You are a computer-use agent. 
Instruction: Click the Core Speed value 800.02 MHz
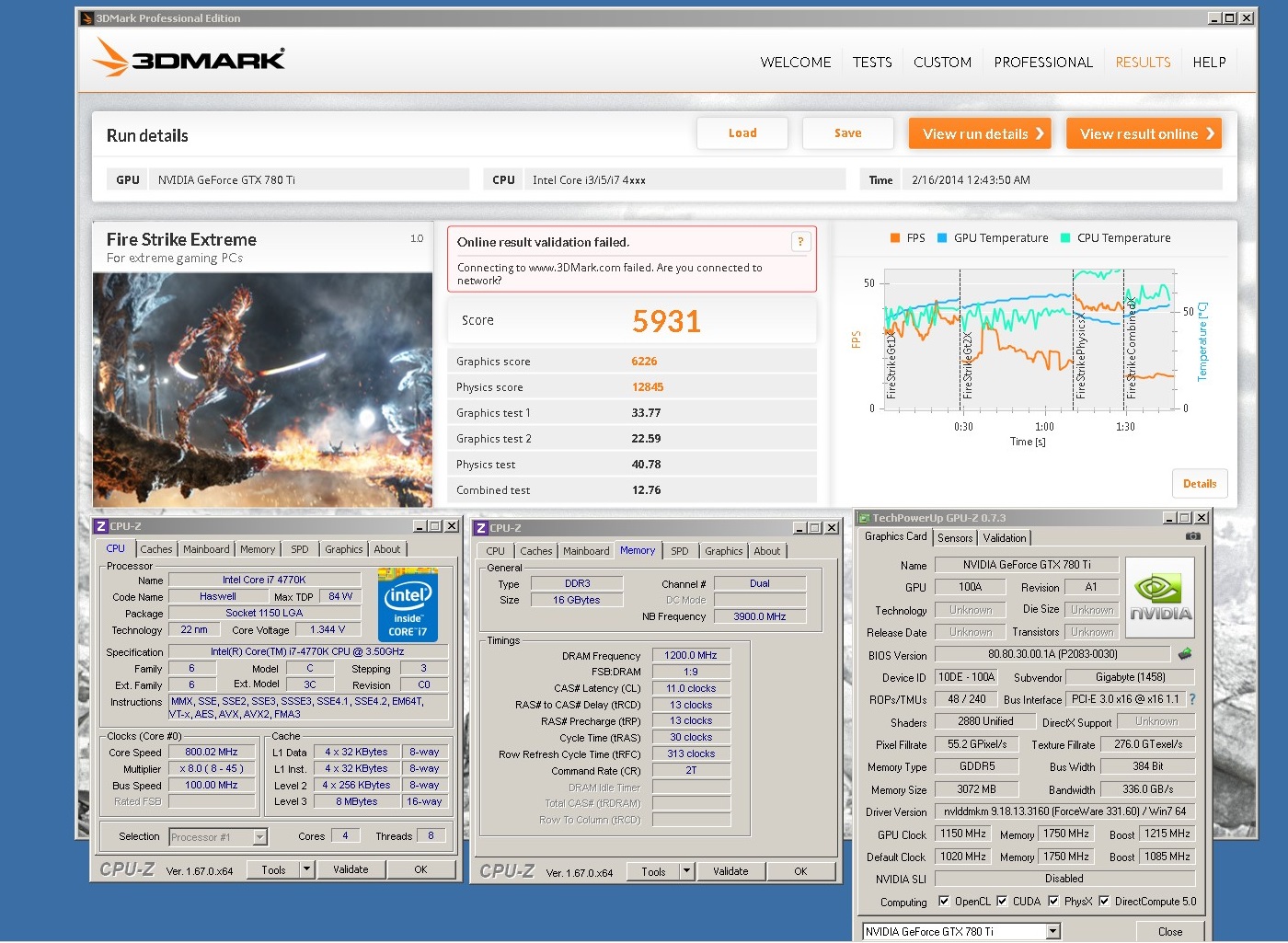(x=212, y=752)
